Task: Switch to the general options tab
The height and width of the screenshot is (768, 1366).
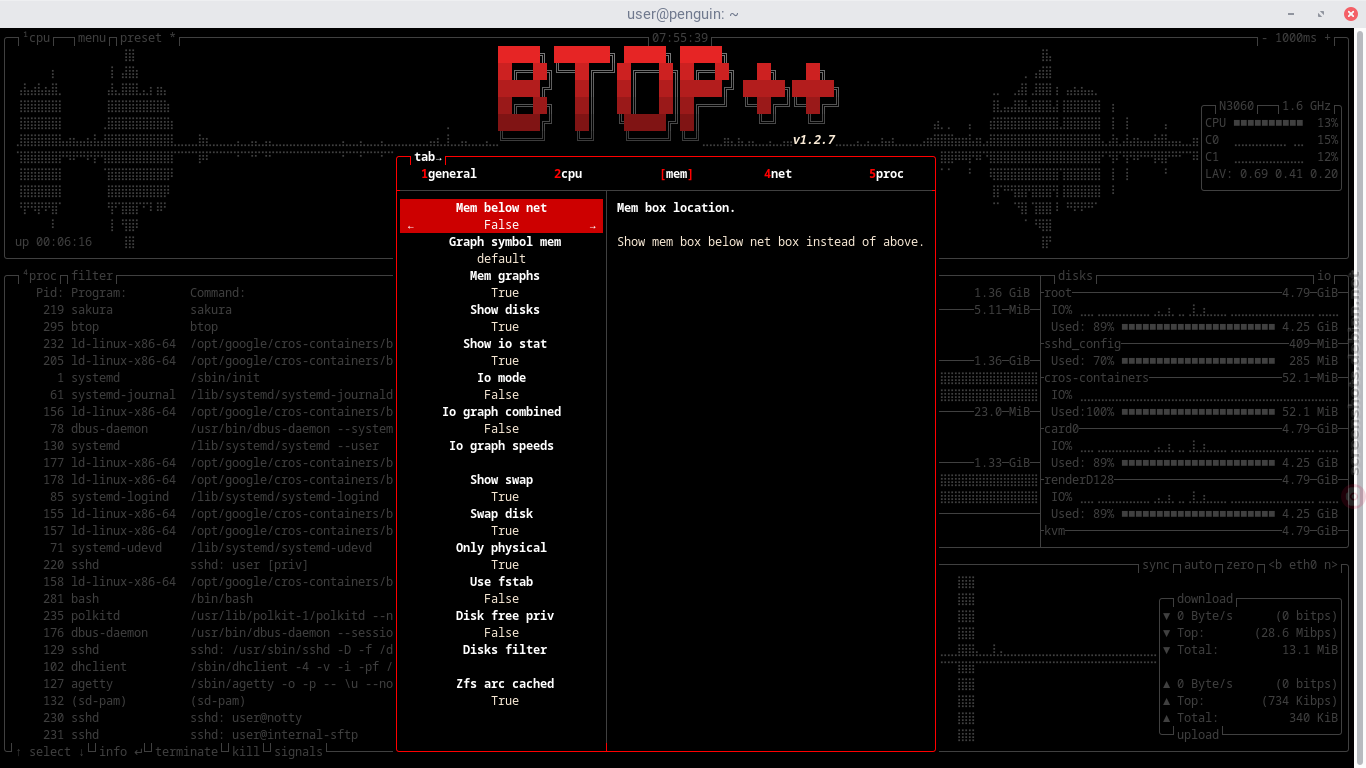Action: (x=449, y=174)
